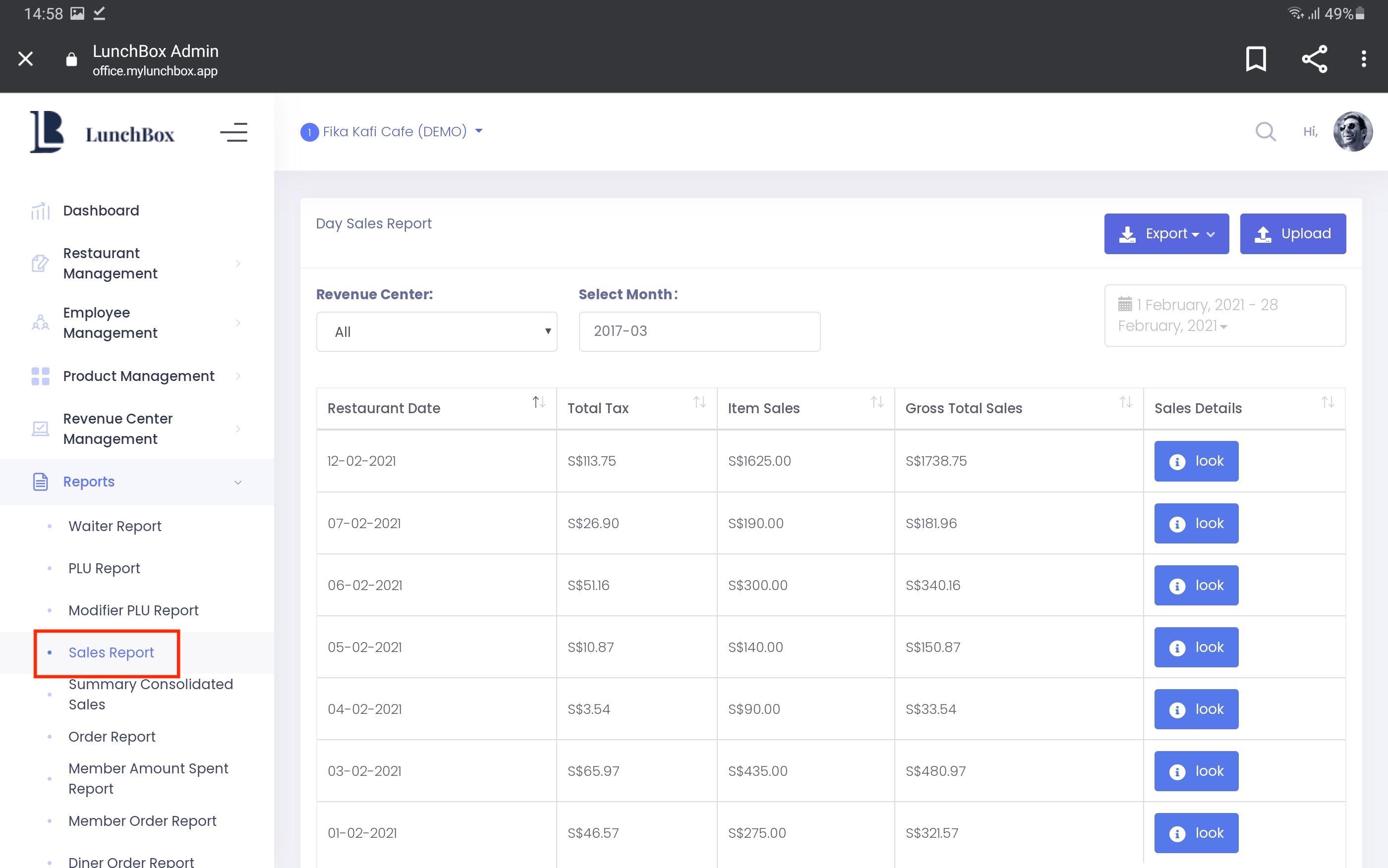
Task: Open browser three-dot overflow menu
Action: point(1363,58)
